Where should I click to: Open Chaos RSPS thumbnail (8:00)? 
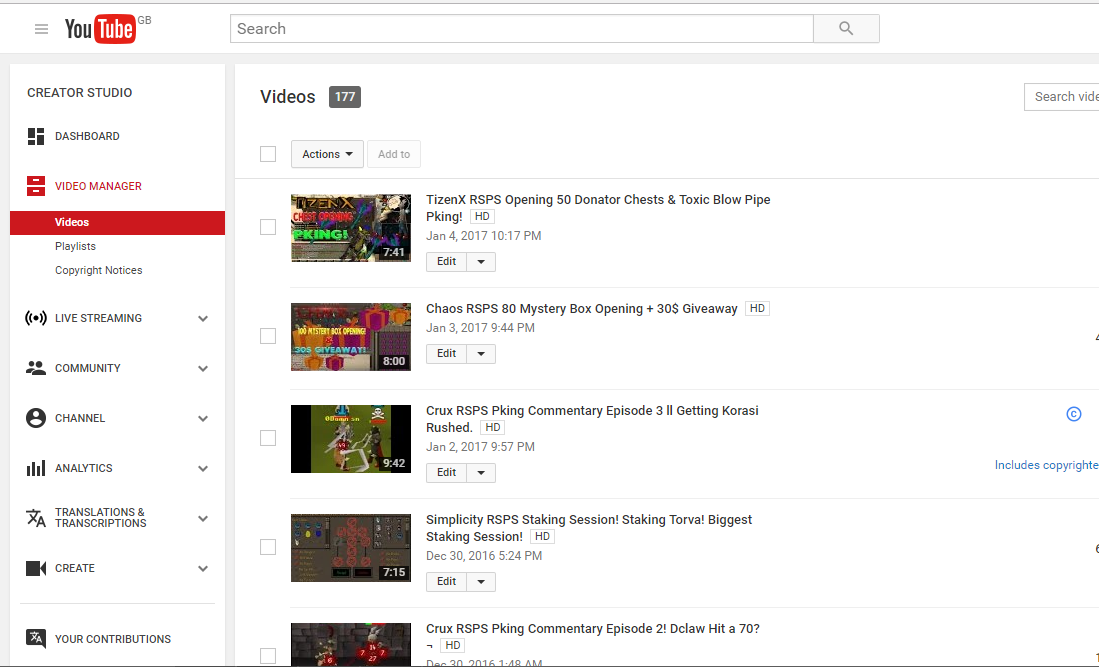[x=351, y=337]
